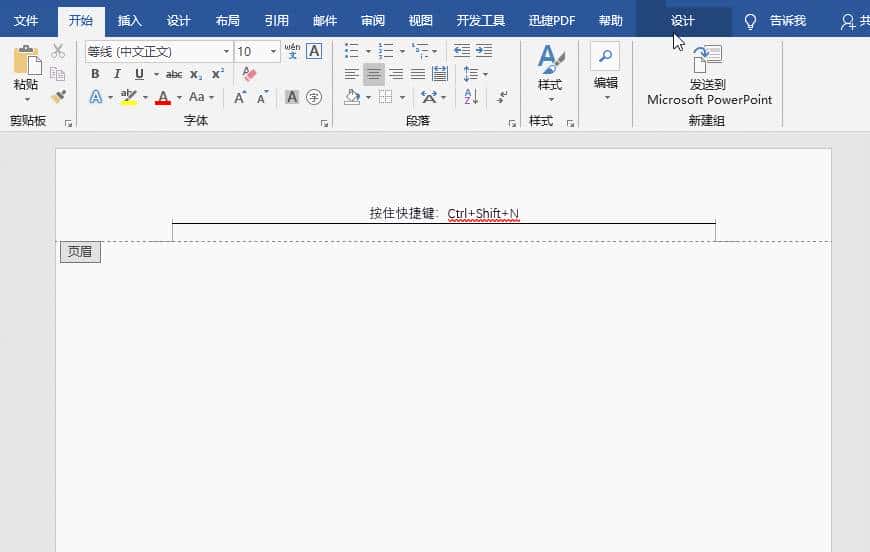Toggle Superscript formatting

point(218,74)
